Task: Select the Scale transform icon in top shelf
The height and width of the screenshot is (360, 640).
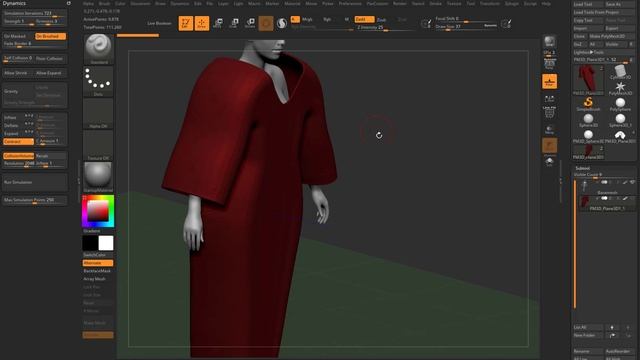Action: pyautogui.click(x=234, y=23)
